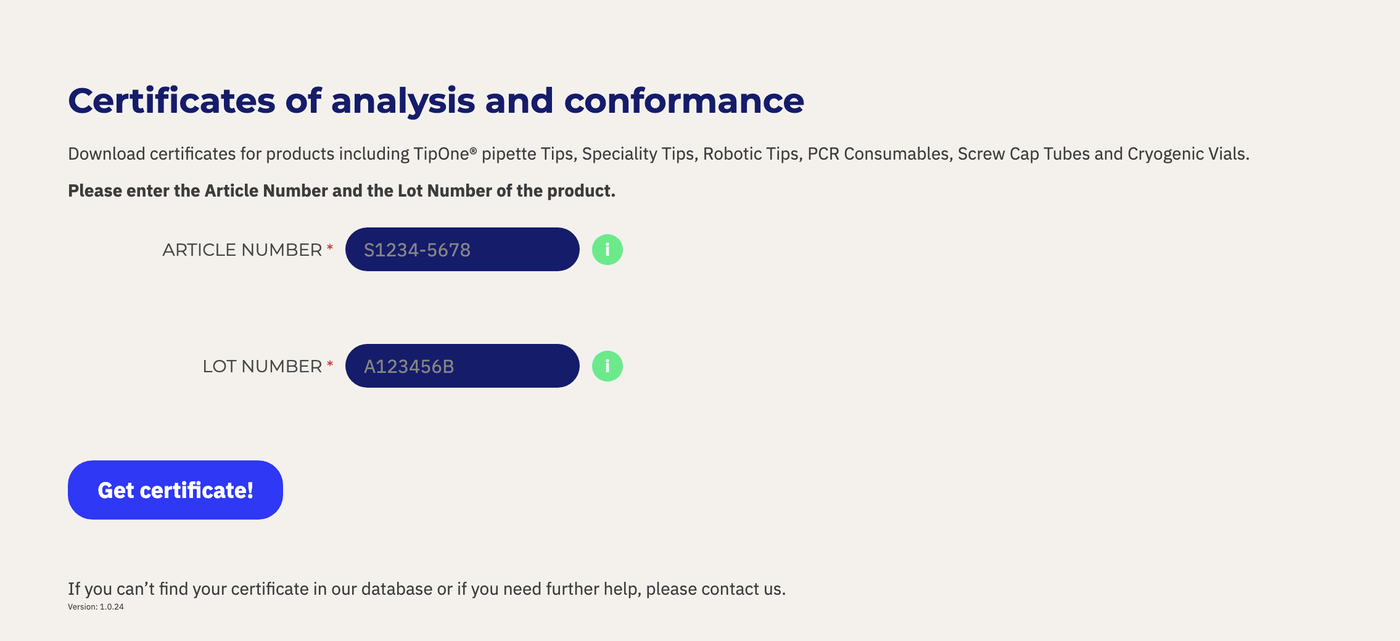Click the word TipOne® in the description
The width and height of the screenshot is (1400, 641).
445,154
